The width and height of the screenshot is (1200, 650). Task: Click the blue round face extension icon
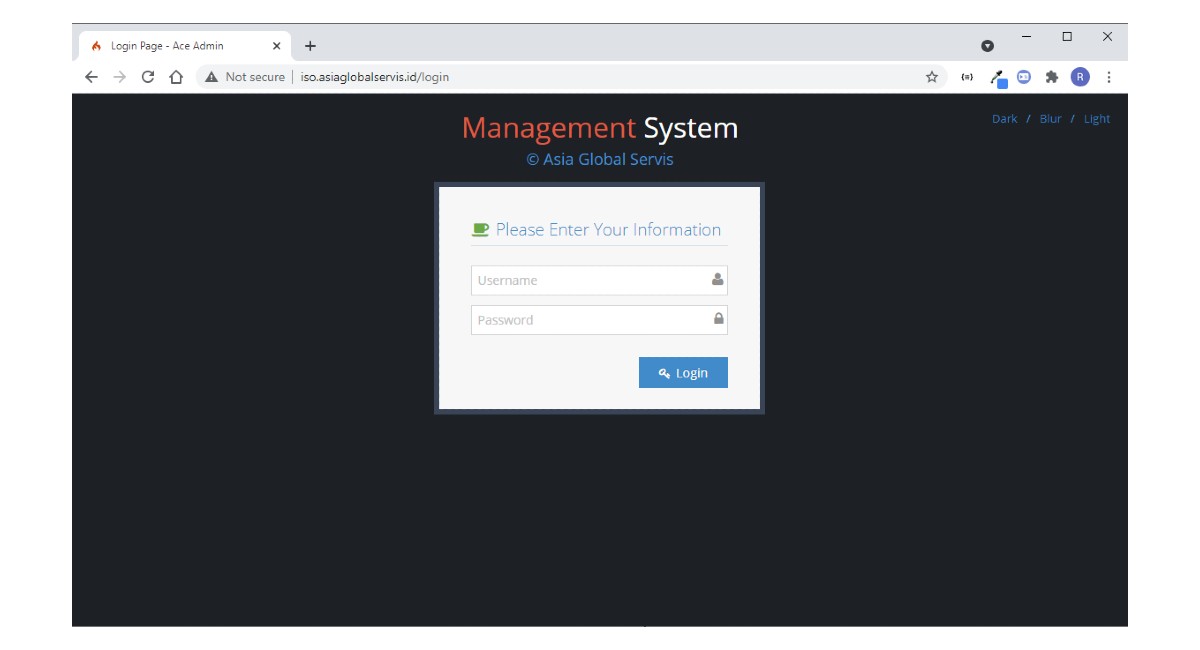(x=1024, y=76)
